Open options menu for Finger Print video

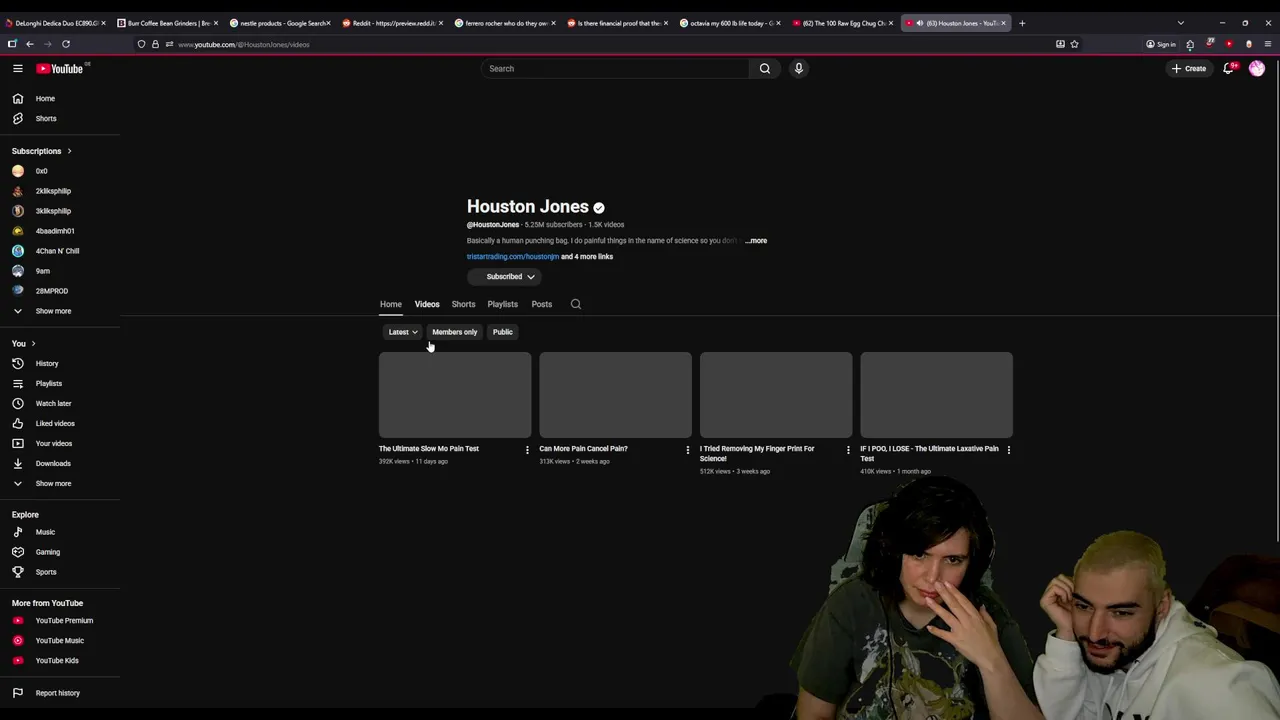tap(848, 450)
